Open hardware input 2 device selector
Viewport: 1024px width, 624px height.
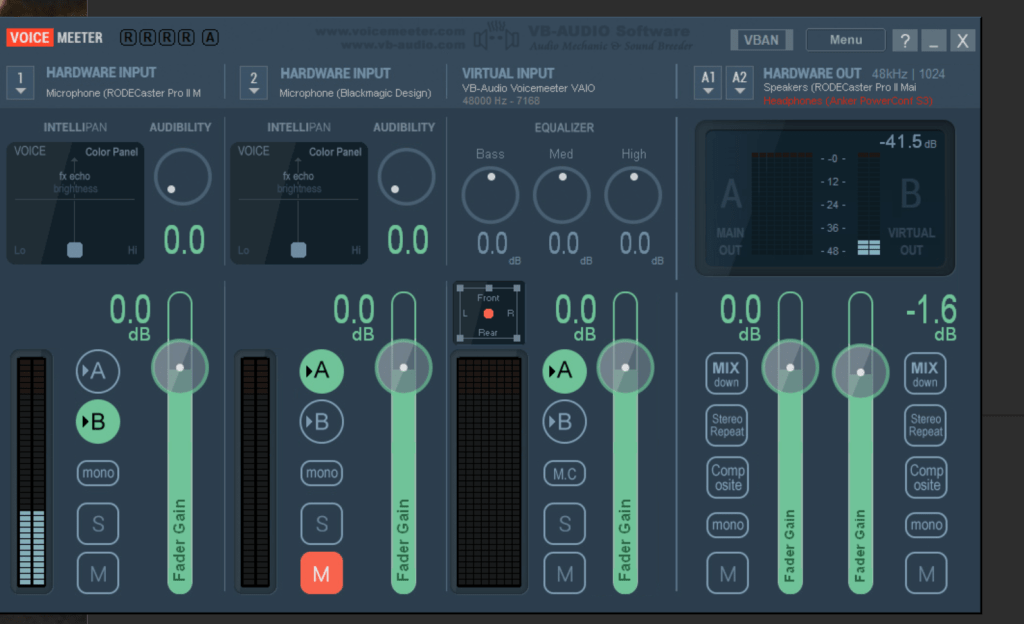point(253,83)
